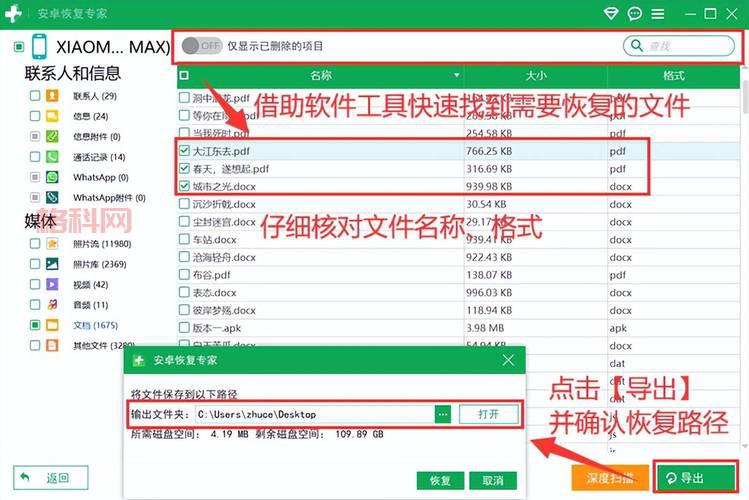
Task: Click the search magnifier icon
Action: (x=637, y=46)
